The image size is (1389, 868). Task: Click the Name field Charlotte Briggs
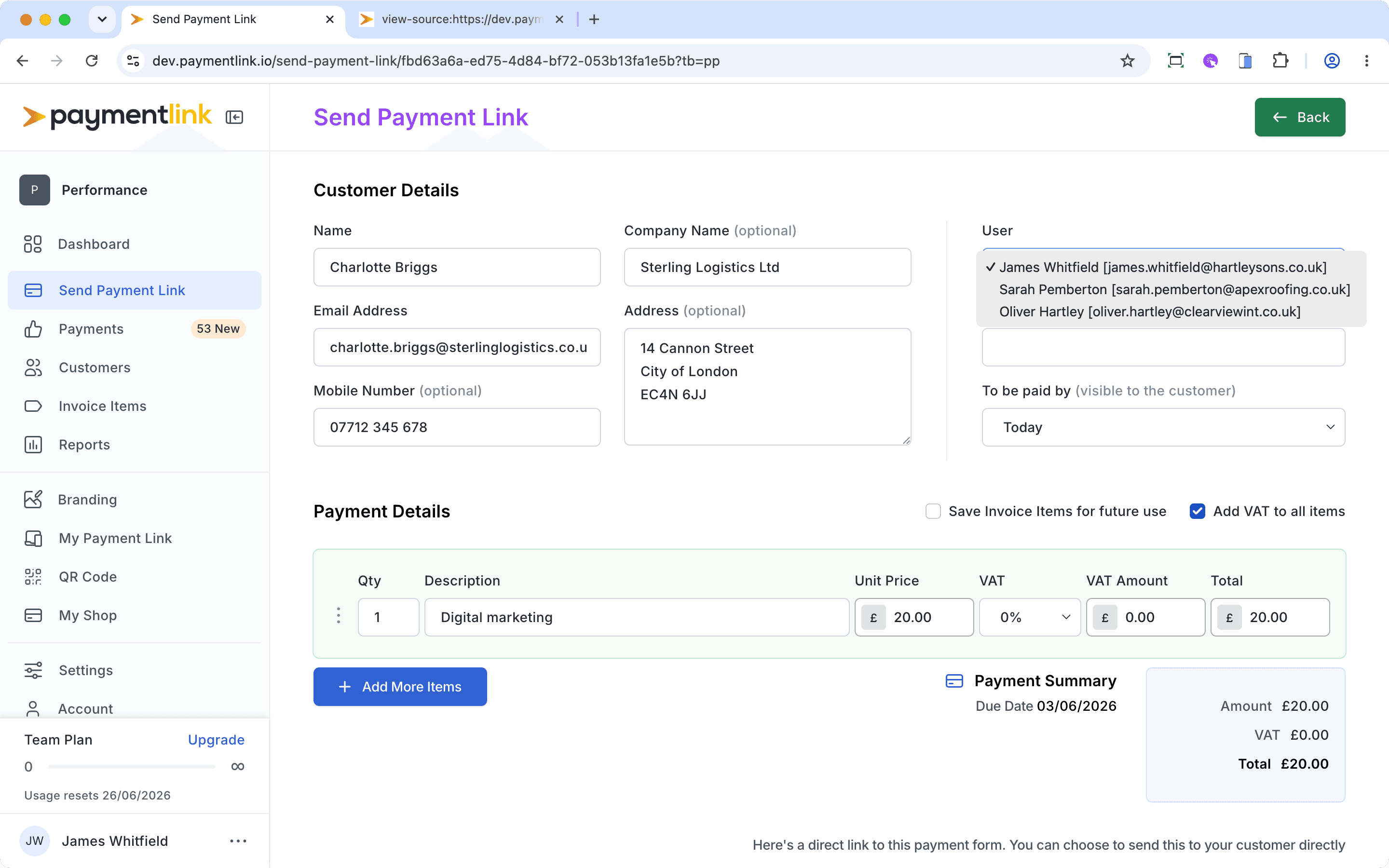point(457,267)
